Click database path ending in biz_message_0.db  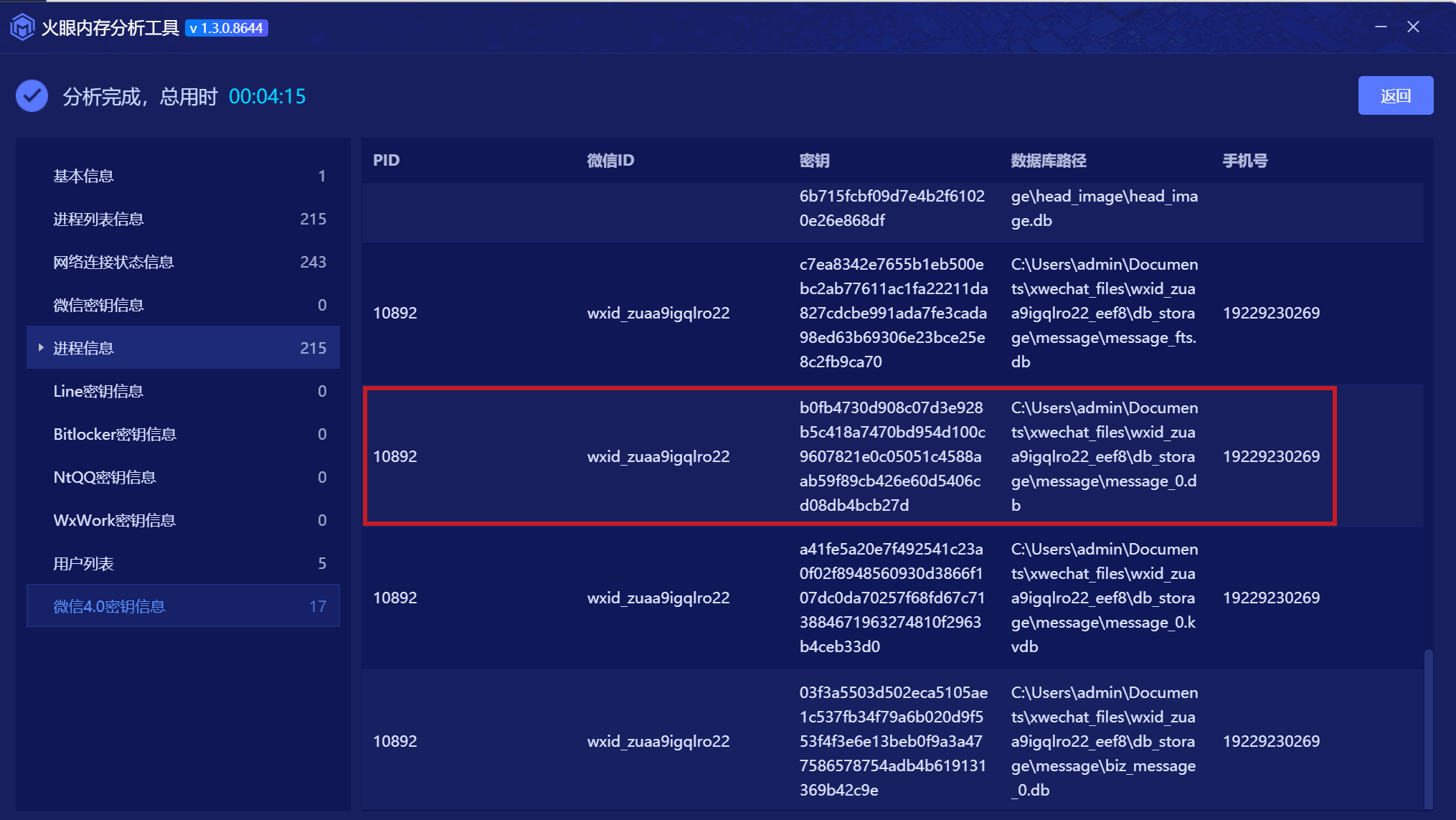click(x=1105, y=741)
